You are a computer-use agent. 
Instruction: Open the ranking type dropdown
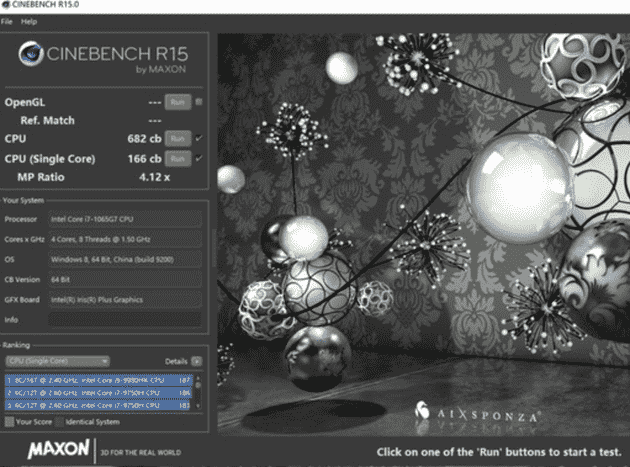pos(57,361)
